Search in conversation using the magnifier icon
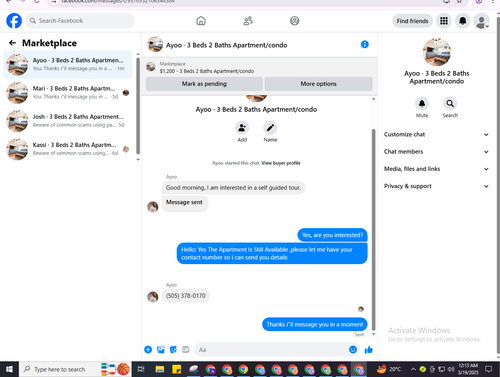 tap(450, 103)
